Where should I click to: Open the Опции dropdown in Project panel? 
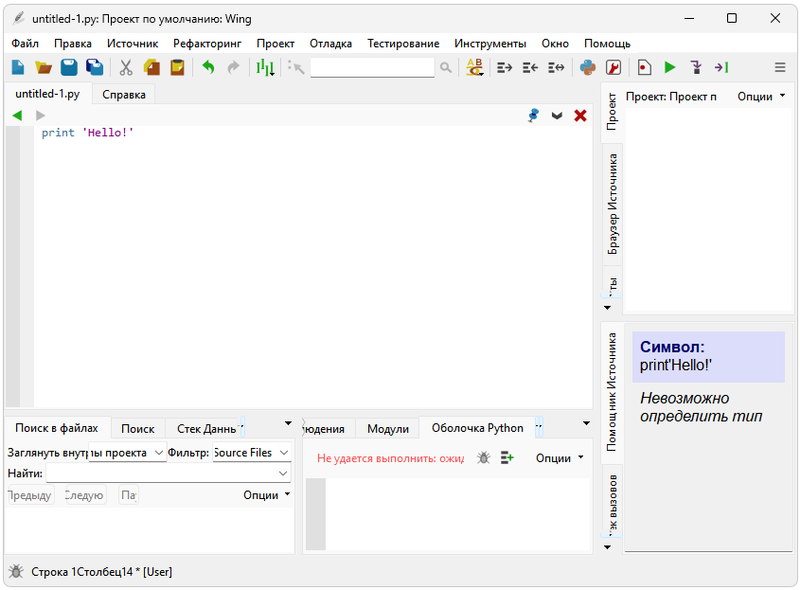pyautogui.click(x=761, y=96)
